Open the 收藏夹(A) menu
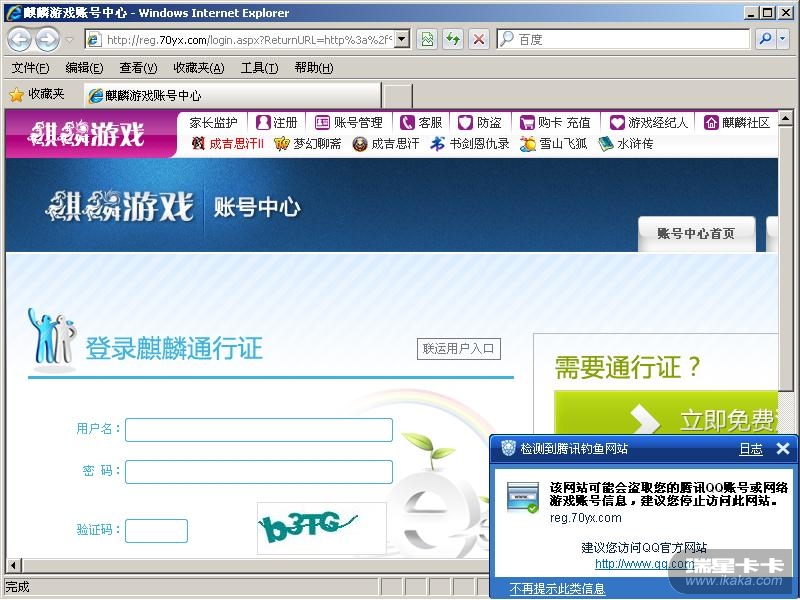This screenshot has height=600, width=800. point(198,67)
